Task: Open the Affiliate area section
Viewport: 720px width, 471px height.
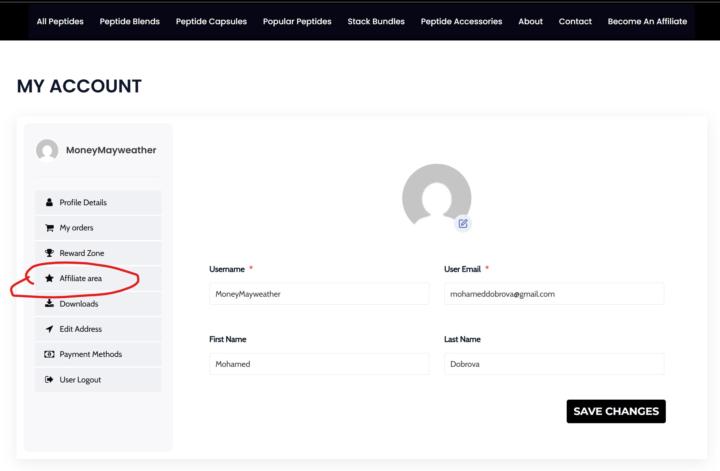Action: pyautogui.click(x=98, y=278)
